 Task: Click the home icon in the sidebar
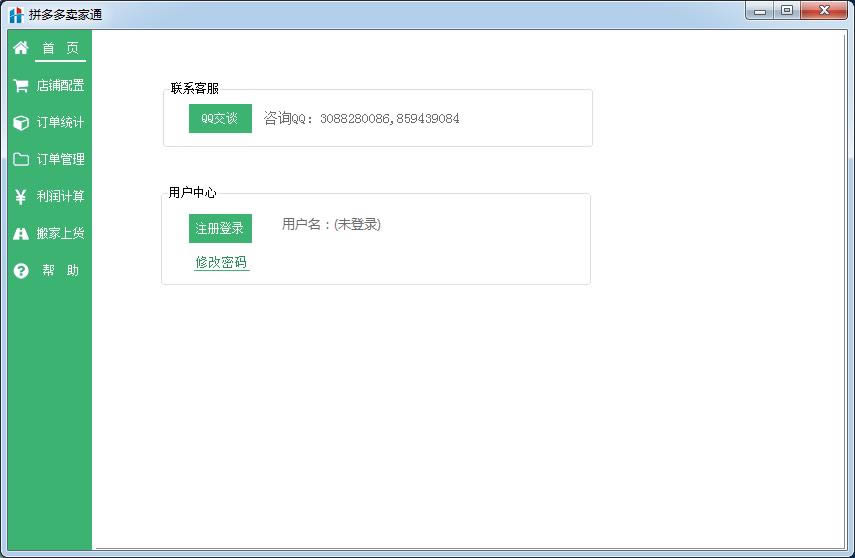pyautogui.click(x=20, y=48)
